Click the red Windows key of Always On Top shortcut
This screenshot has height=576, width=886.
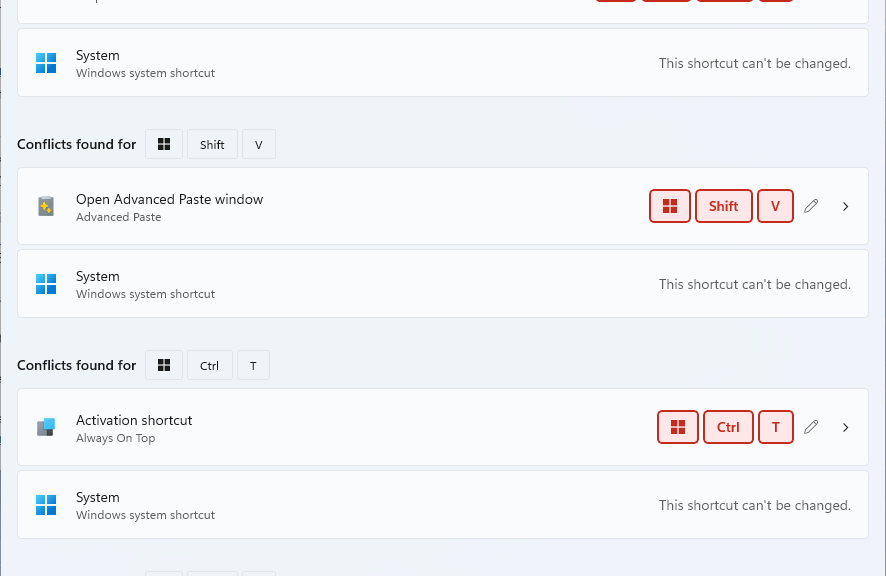click(x=677, y=427)
